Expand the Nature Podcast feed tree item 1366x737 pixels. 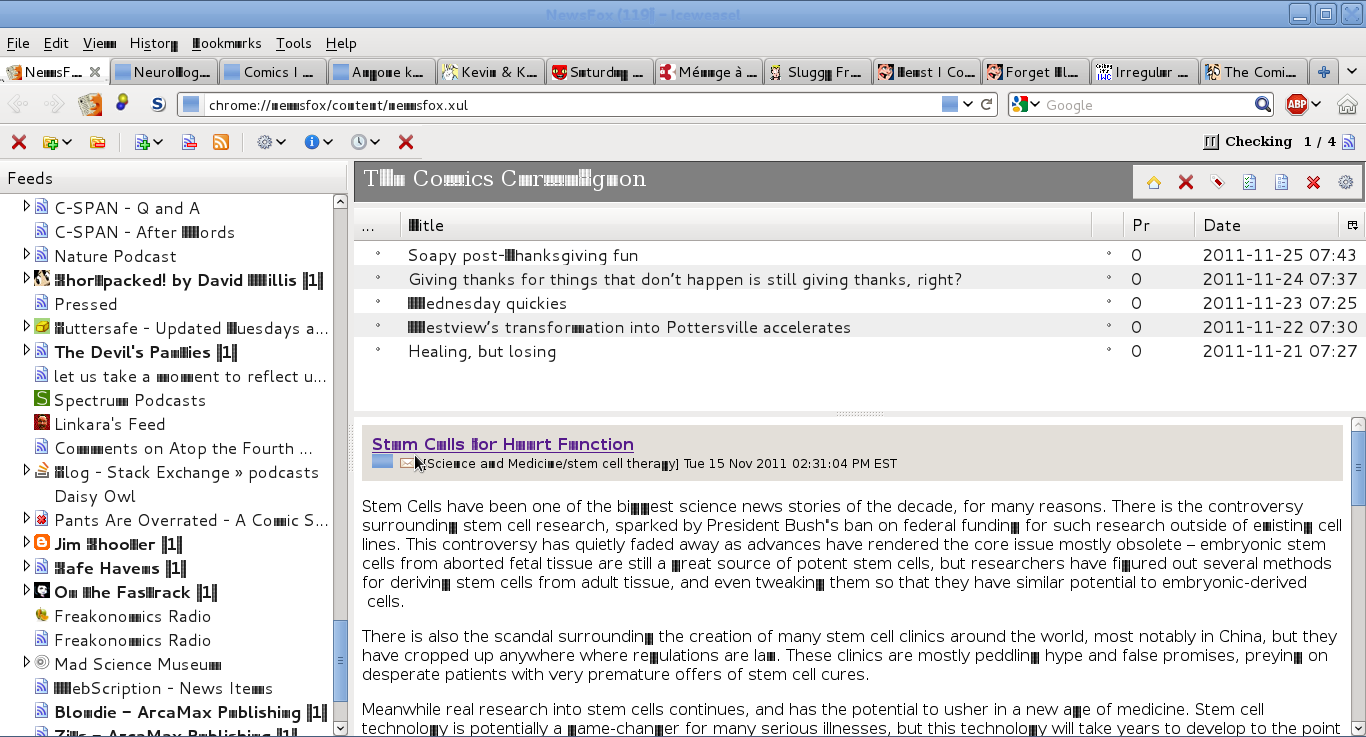click(27, 256)
